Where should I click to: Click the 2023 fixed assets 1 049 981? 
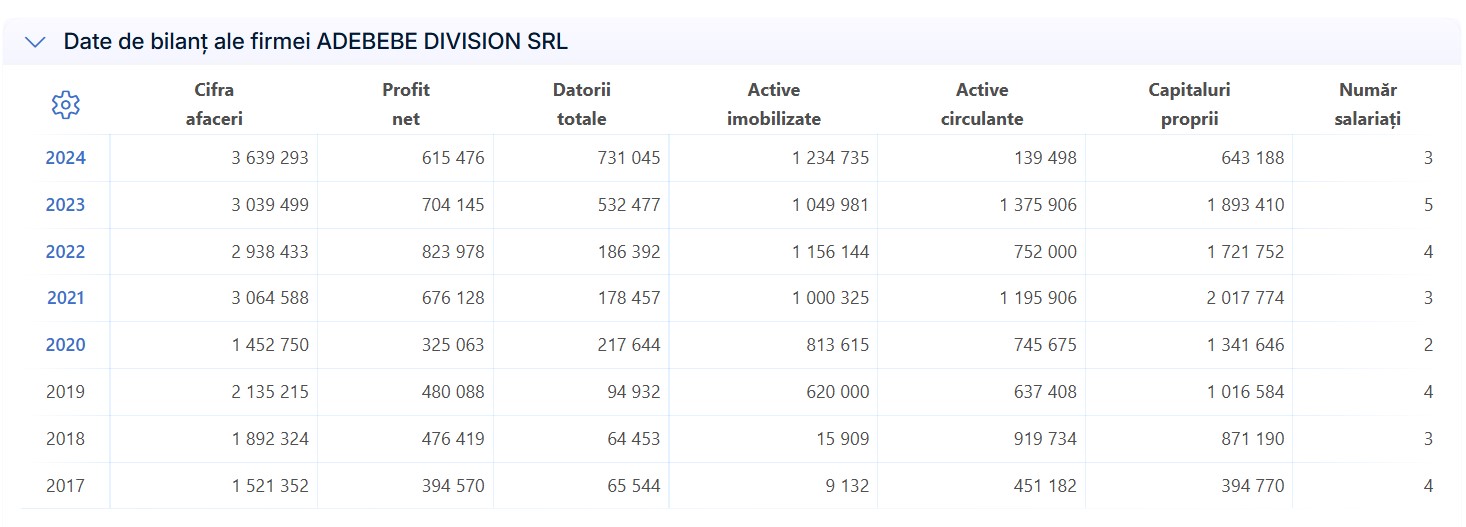(x=831, y=205)
